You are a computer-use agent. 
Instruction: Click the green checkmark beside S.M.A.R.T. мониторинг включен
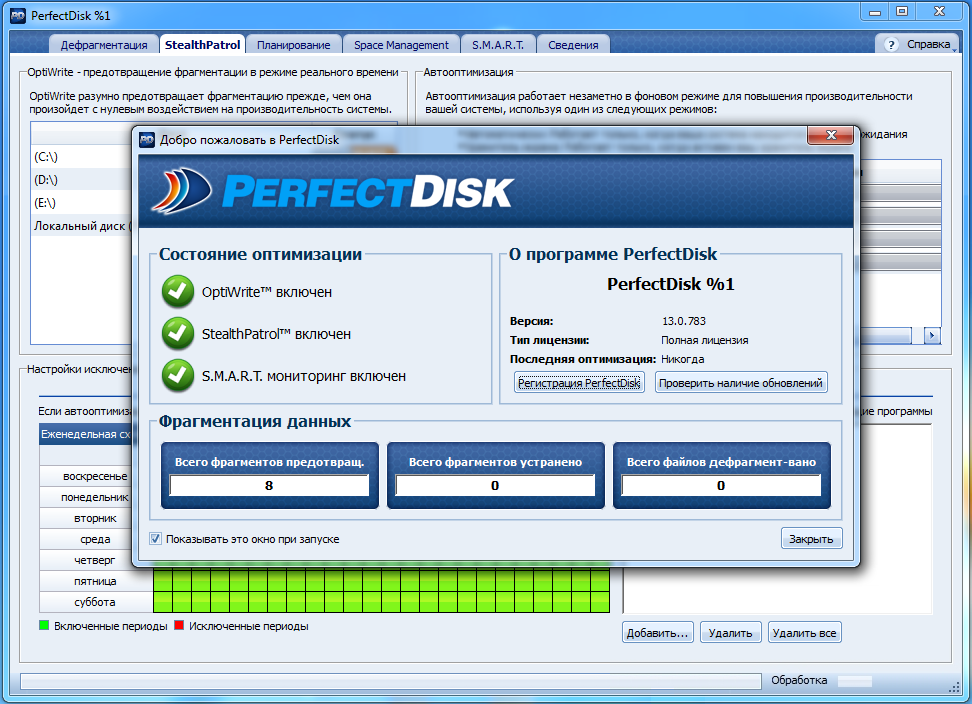click(x=178, y=376)
